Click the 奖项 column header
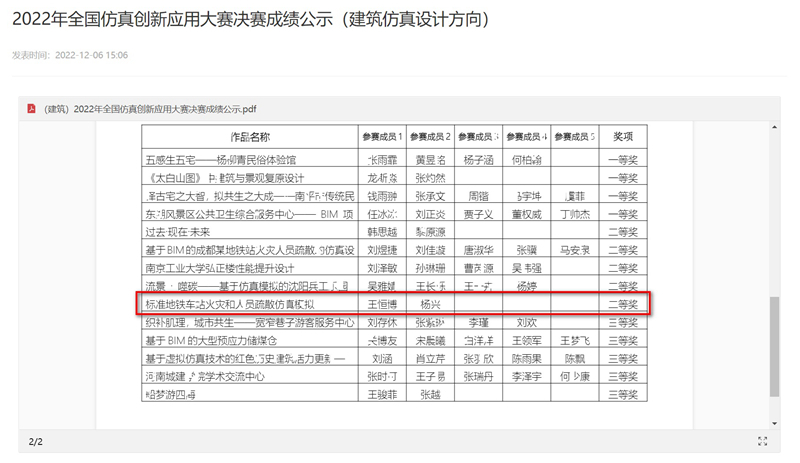 coord(622,136)
